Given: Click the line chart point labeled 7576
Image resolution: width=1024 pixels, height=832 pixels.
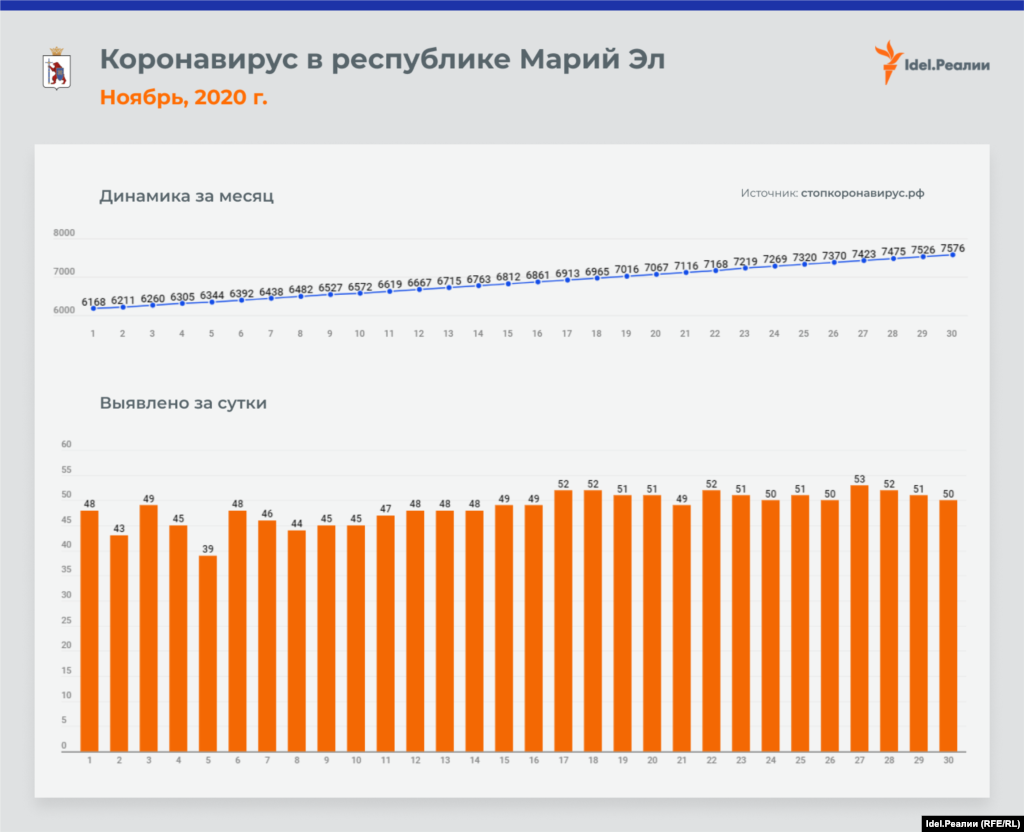Looking at the screenshot, I should [x=952, y=255].
